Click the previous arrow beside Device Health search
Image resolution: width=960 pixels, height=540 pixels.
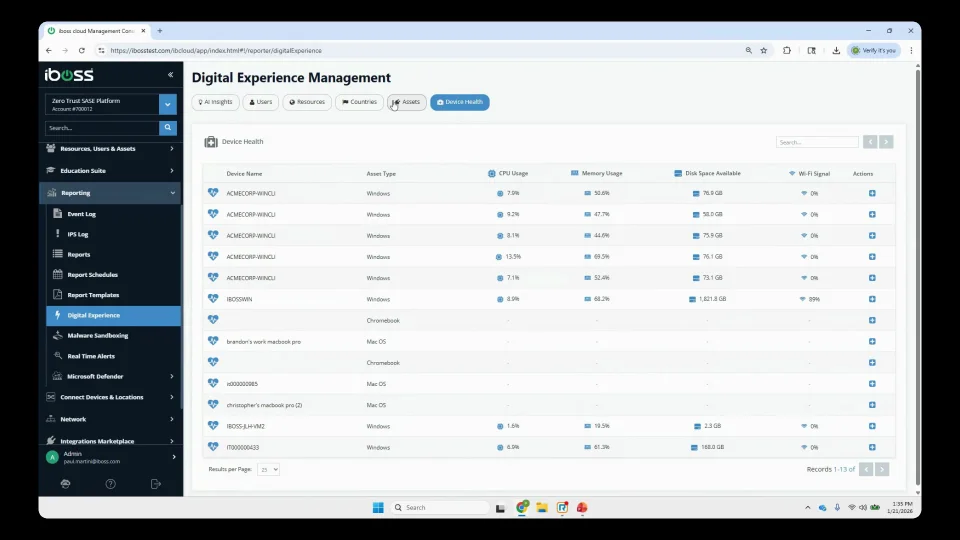pos(870,142)
